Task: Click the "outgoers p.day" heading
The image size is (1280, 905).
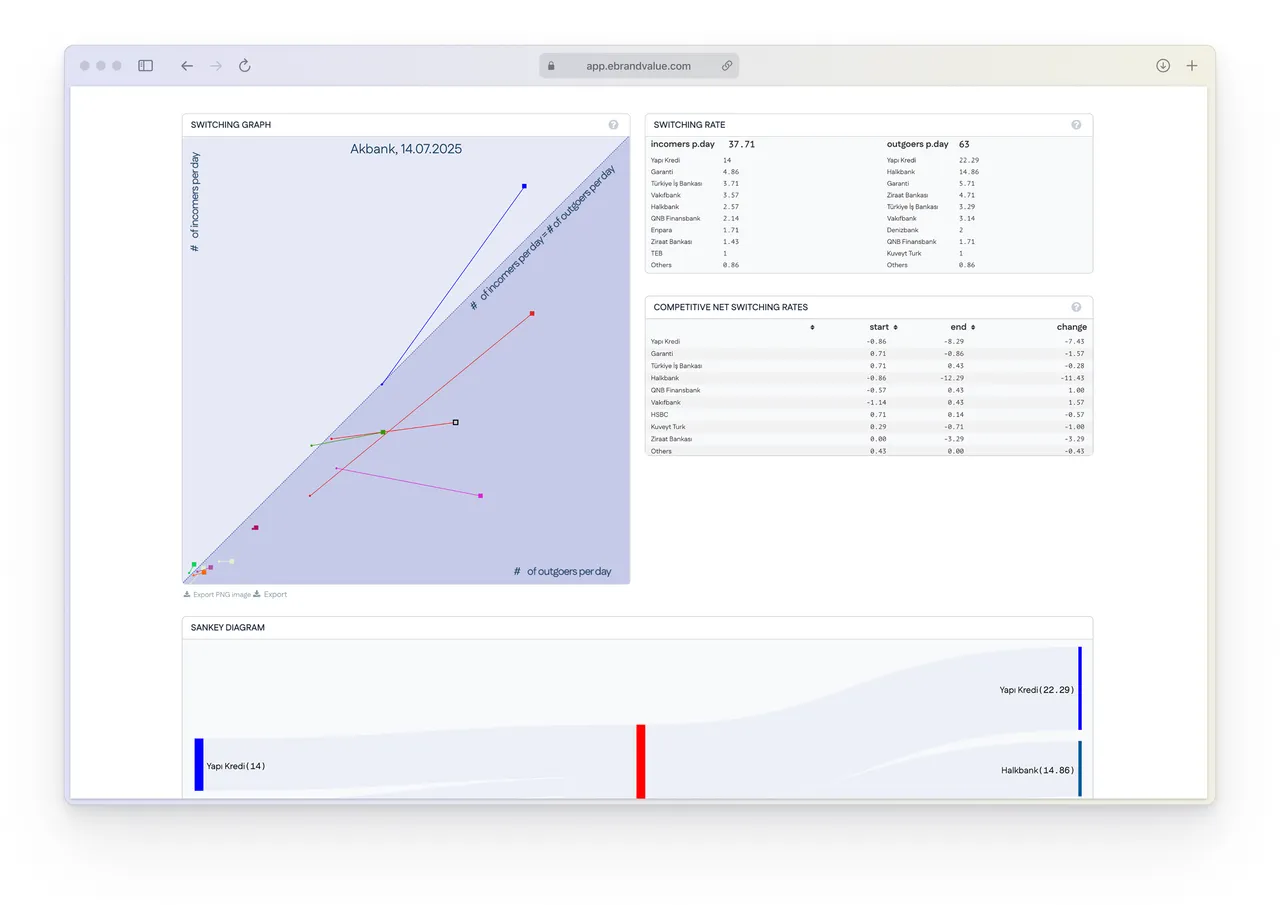Action: (x=918, y=144)
